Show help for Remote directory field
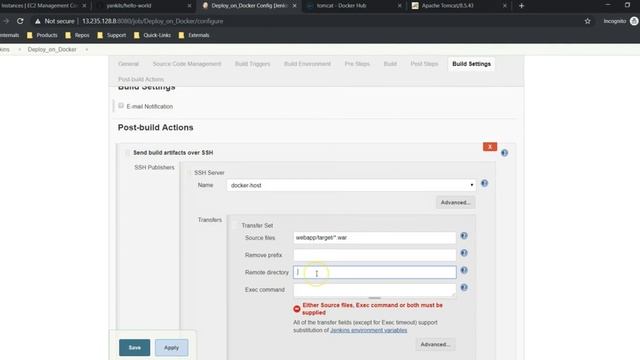 [x=464, y=270]
